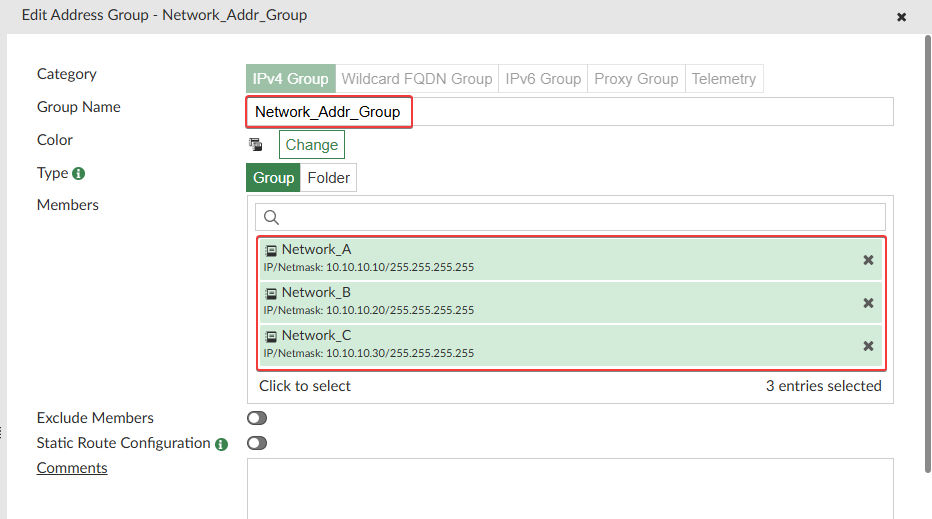Click the Network_C address icon

click(271, 336)
